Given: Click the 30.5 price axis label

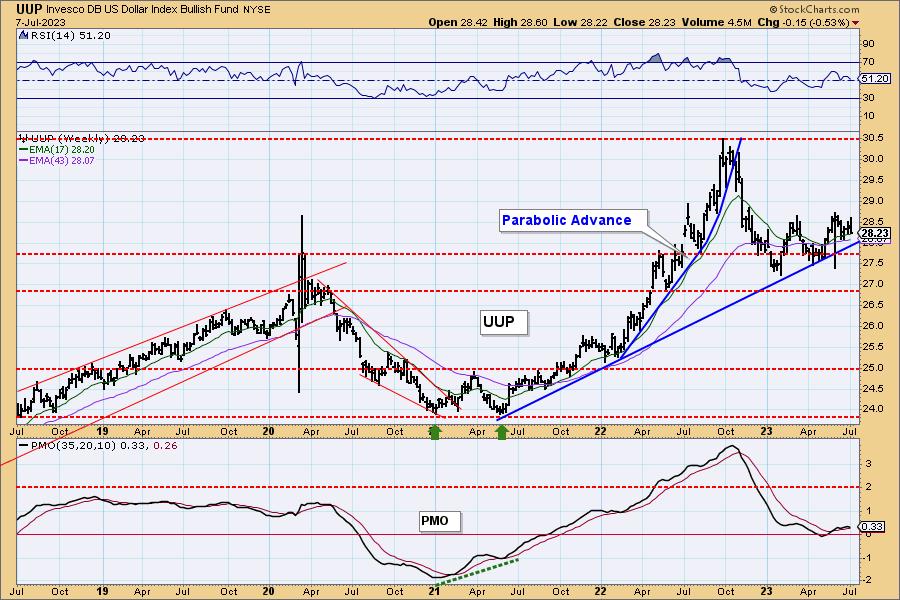Looking at the screenshot, I should tap(871, 138).
